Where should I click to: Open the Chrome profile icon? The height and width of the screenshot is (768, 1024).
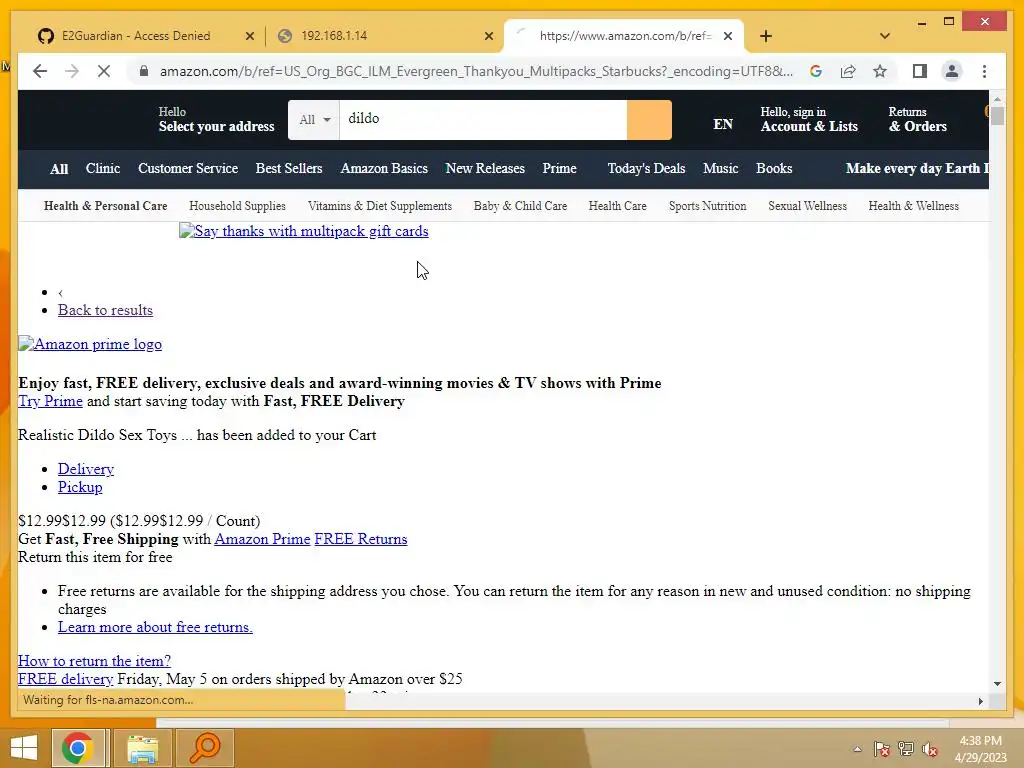coord(952,71)
